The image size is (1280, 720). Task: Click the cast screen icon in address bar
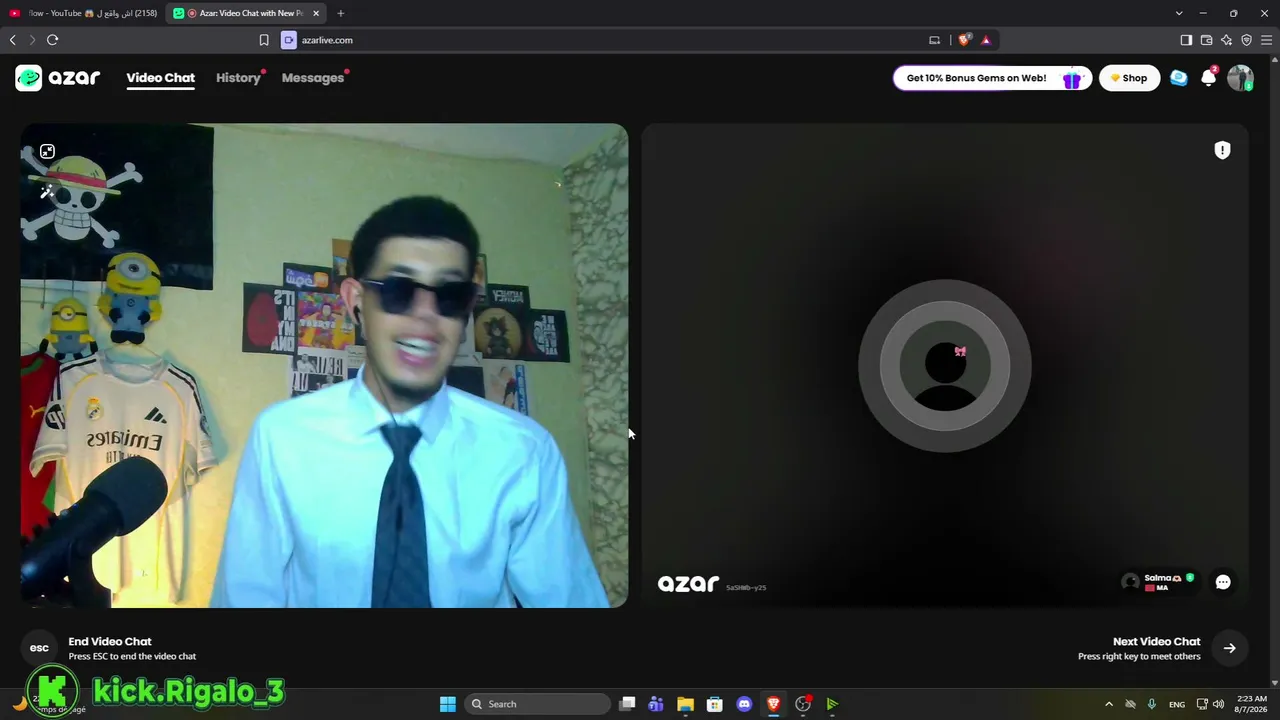tap(935, 40)
